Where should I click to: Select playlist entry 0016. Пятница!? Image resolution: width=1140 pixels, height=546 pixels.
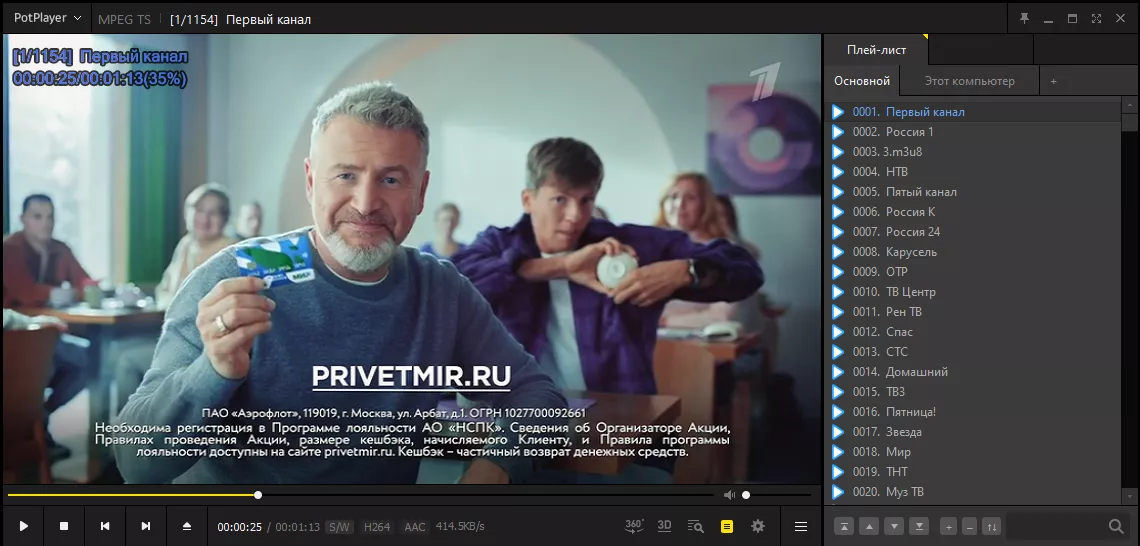(974, 412)
